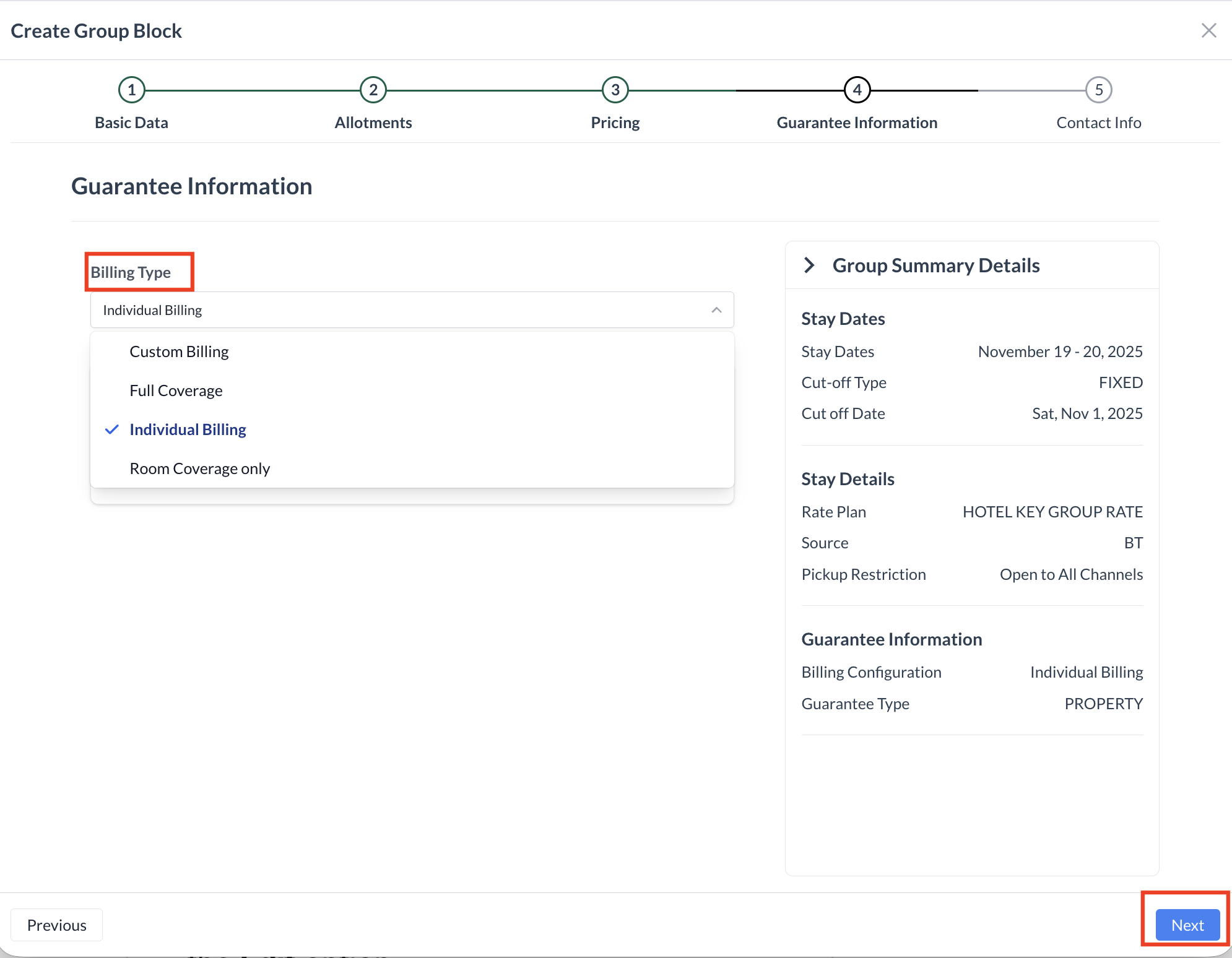The width and height of the screenshot is (1232, 958).
Task: Click step 3 circle icon
Action: coord(615,90)
